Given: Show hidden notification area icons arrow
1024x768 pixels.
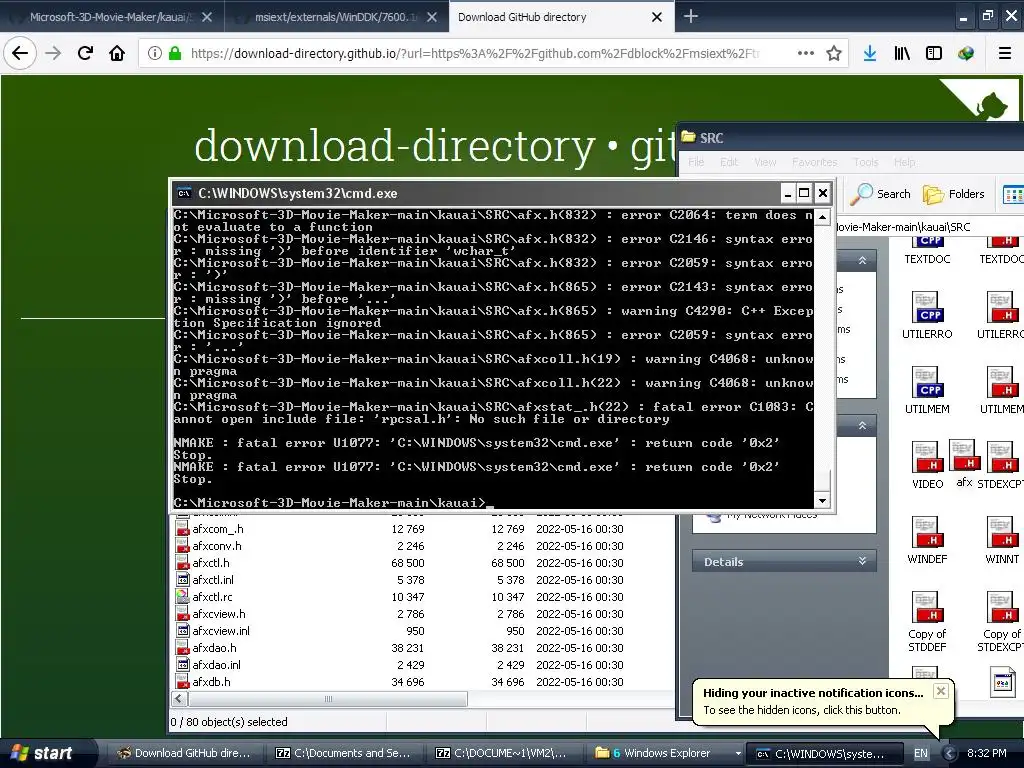Looking at the screenshot, I should pos(949,753).
